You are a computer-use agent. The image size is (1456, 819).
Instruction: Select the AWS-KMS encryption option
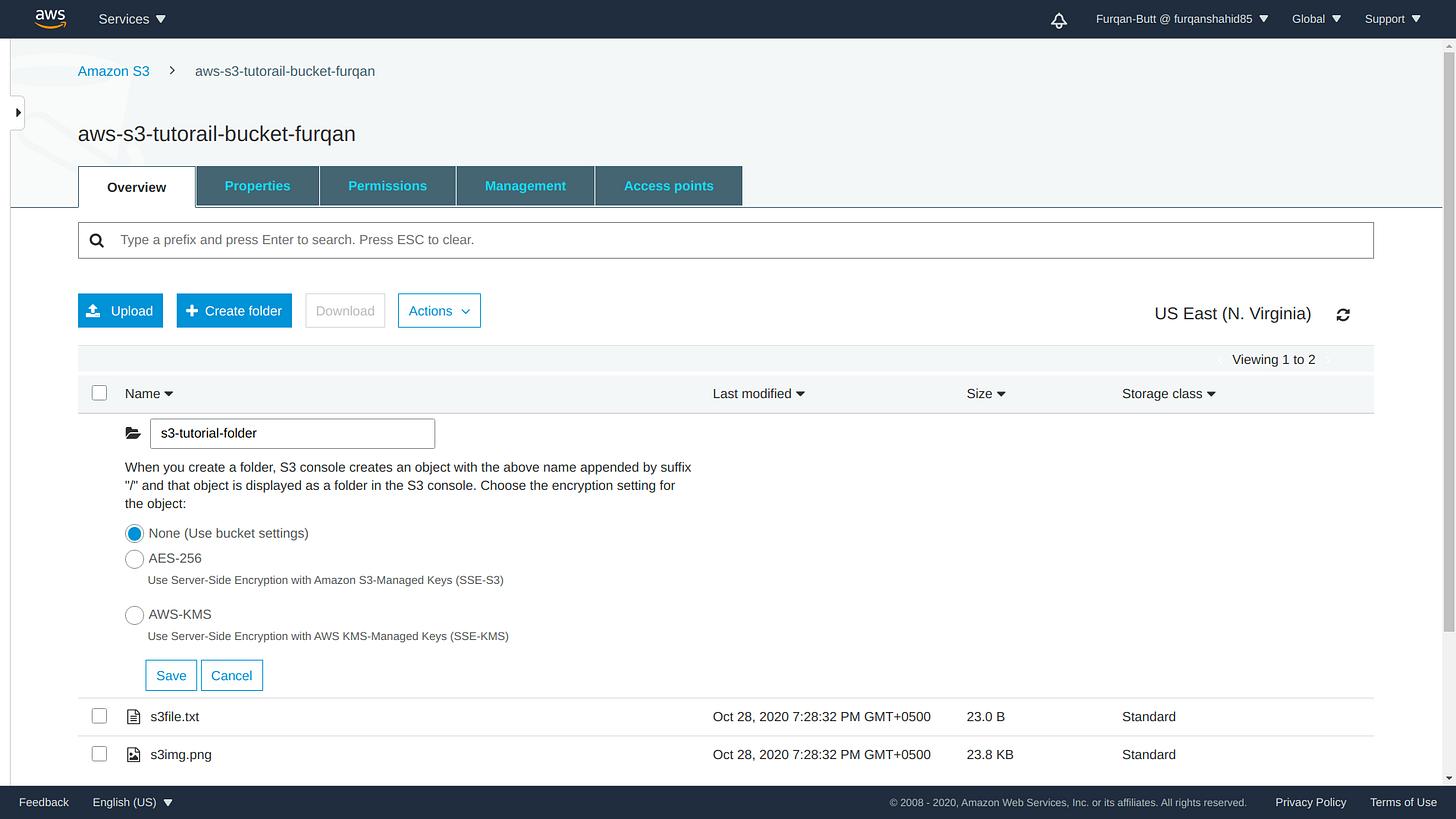(134, 614)
